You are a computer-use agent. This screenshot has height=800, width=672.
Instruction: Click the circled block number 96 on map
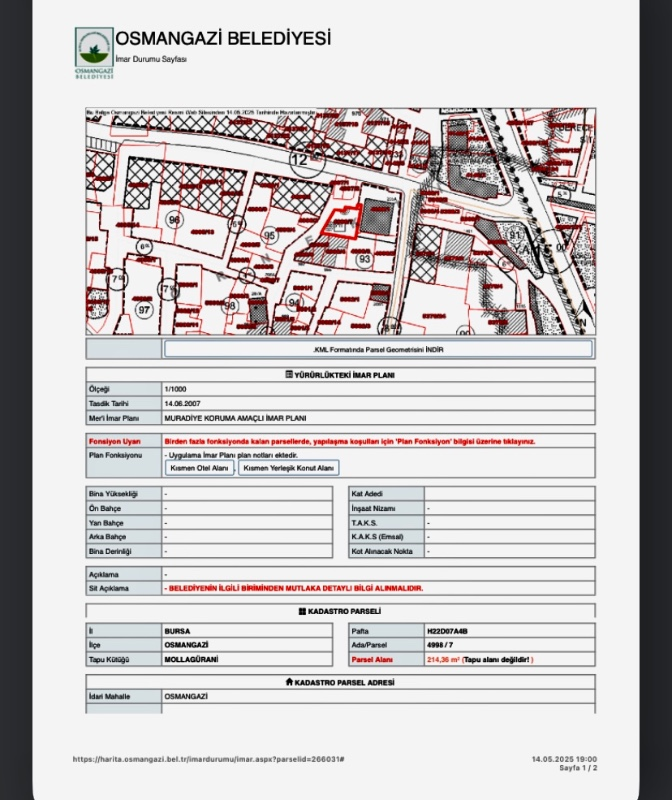[175, 220]
